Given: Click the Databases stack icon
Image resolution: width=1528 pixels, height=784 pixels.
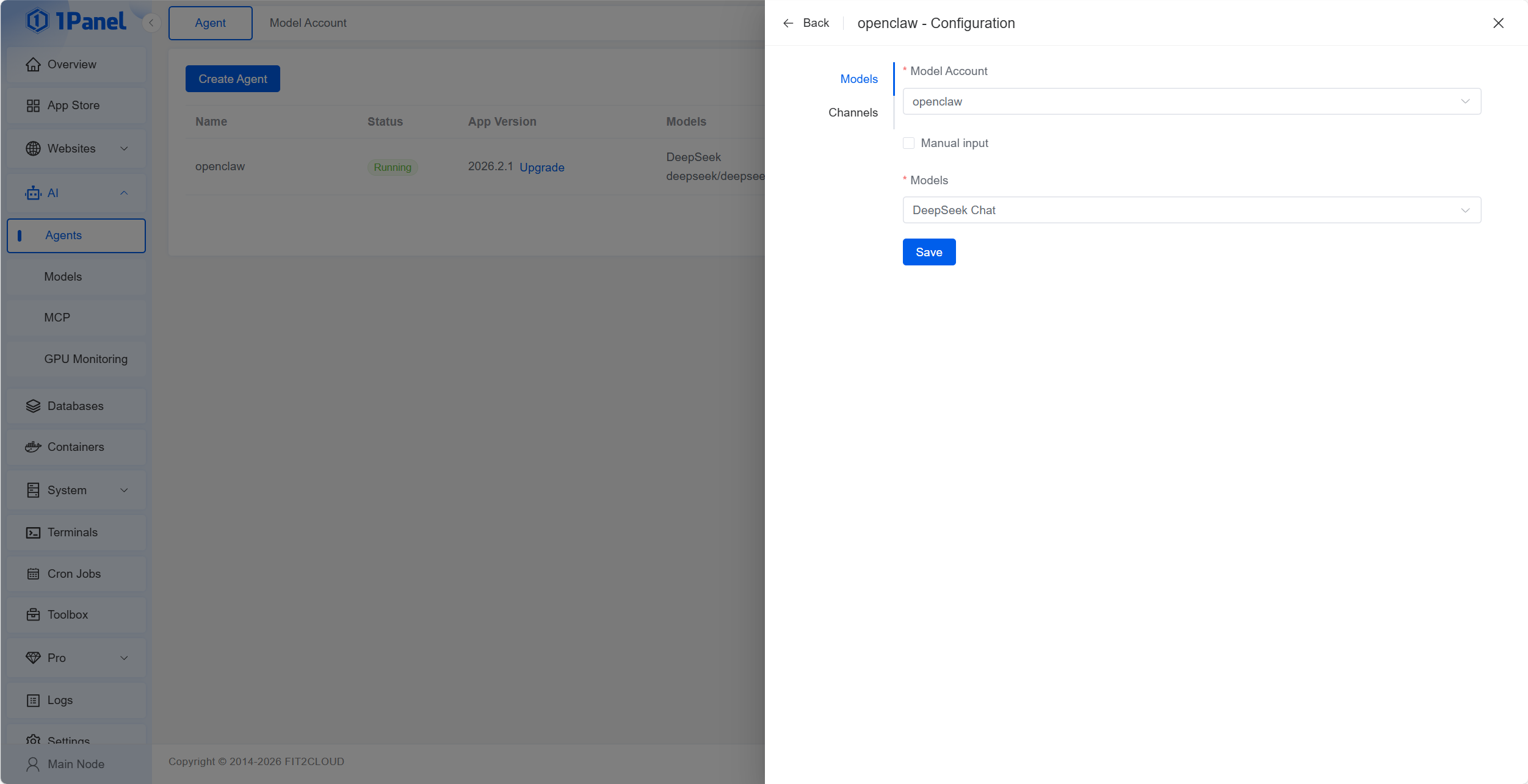Looking at the screenshot, I should (x=33, y=406).
